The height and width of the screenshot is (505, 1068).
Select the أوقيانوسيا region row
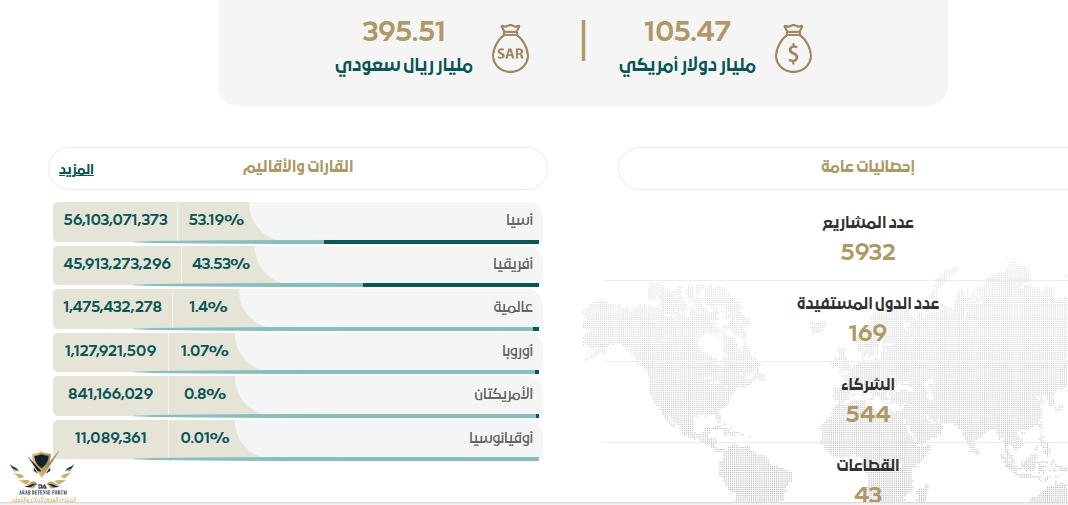[296, 440]
